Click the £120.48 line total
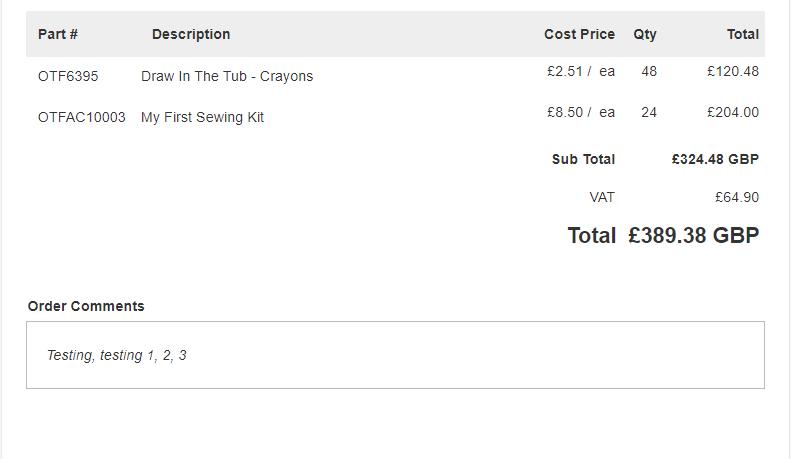Viewport: 791px width, 459px height. [x=732, y=71]
